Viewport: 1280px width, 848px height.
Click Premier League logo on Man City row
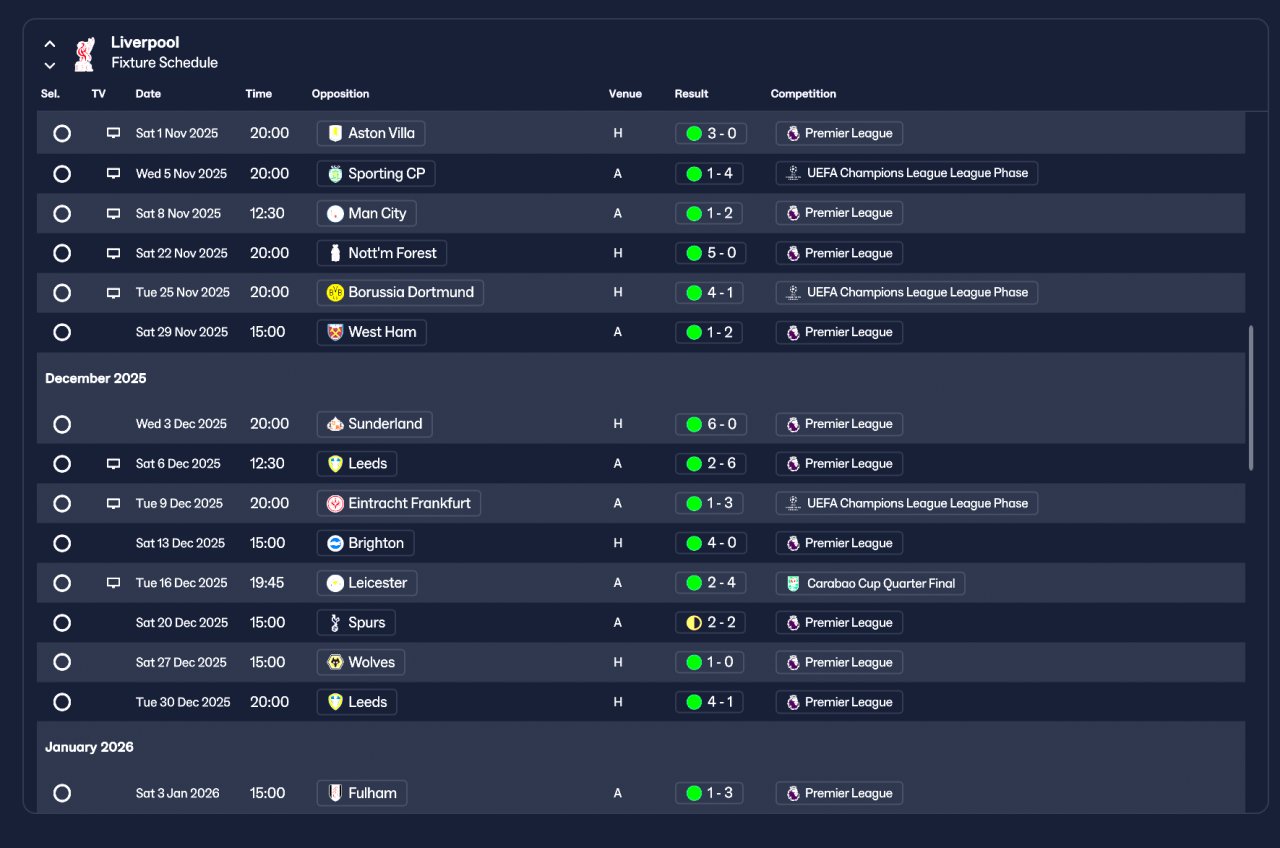coord(793,213)
